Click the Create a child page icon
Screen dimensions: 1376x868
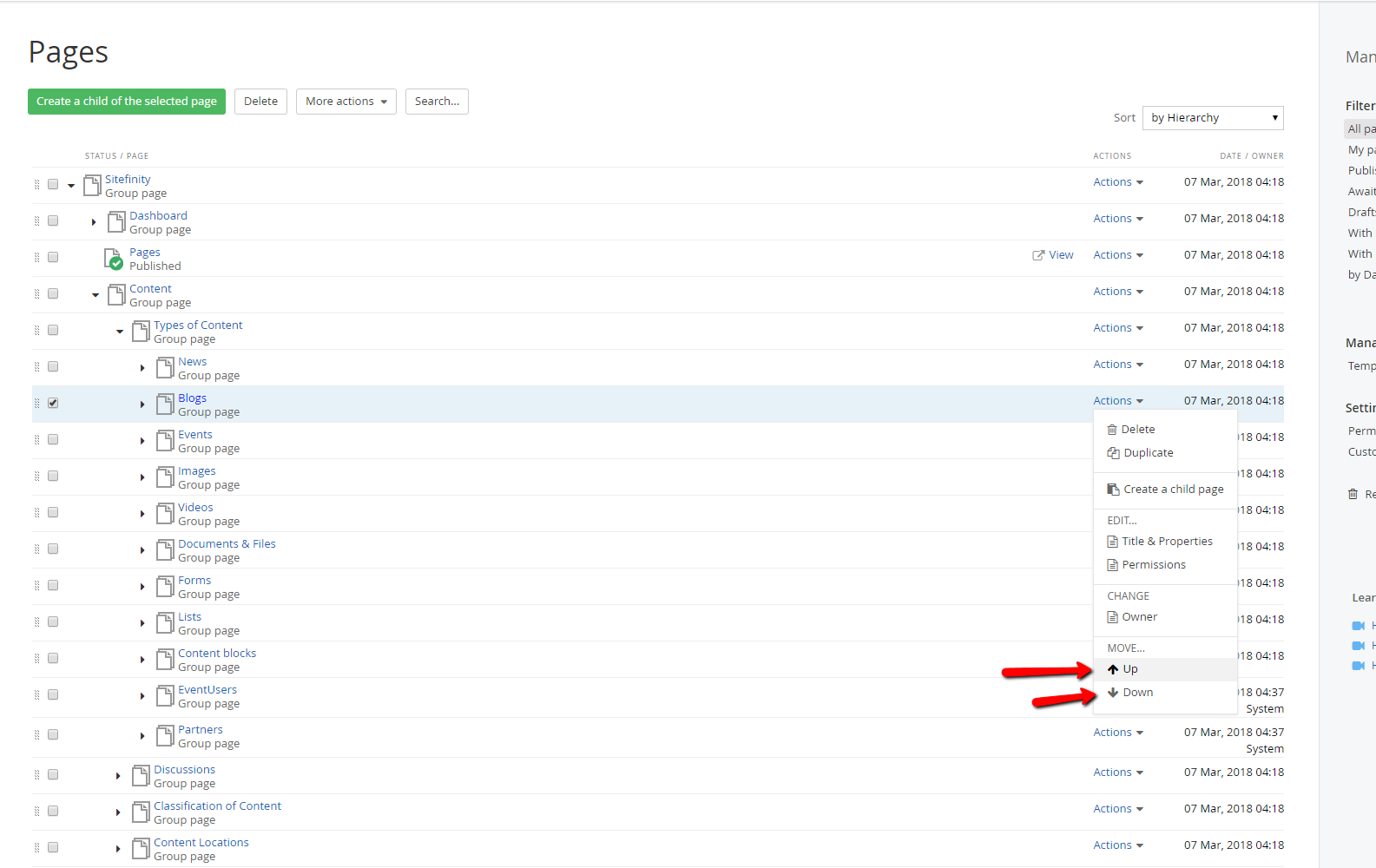[1113, 490]
